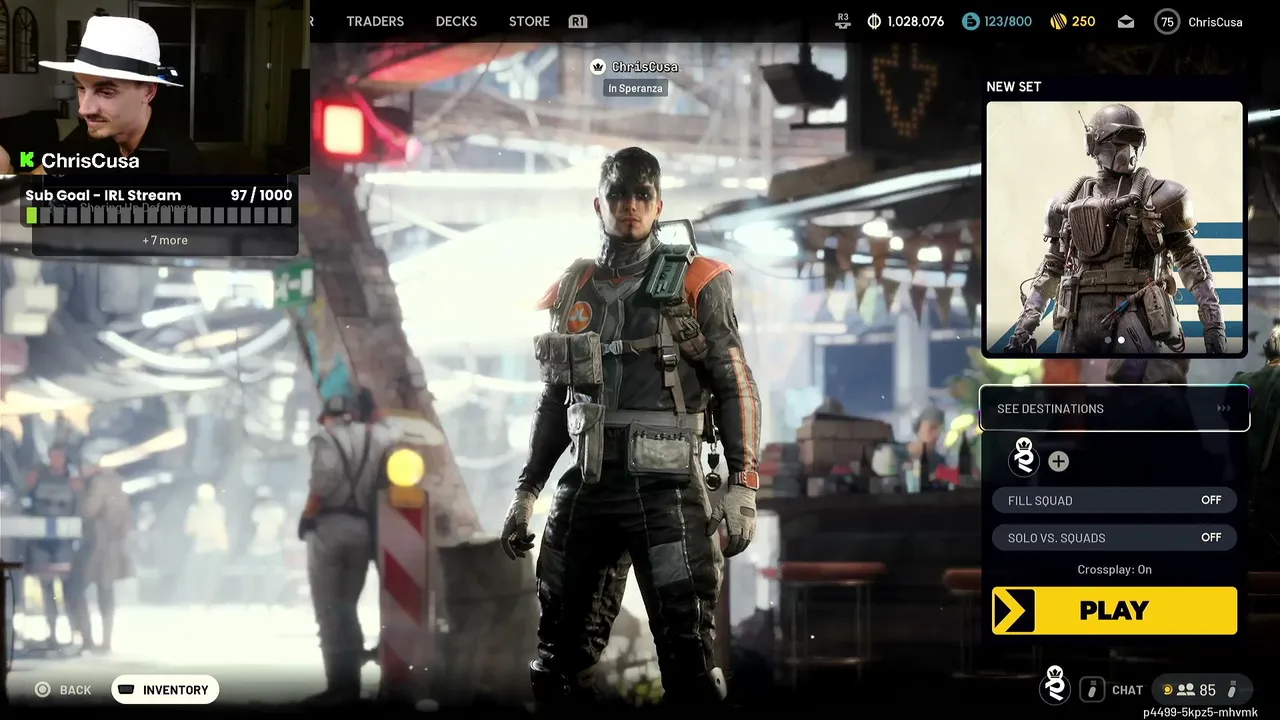Screen dimensions: 1280x720
Task: View coin balance 1,028,076
Action: coord(906,21)
